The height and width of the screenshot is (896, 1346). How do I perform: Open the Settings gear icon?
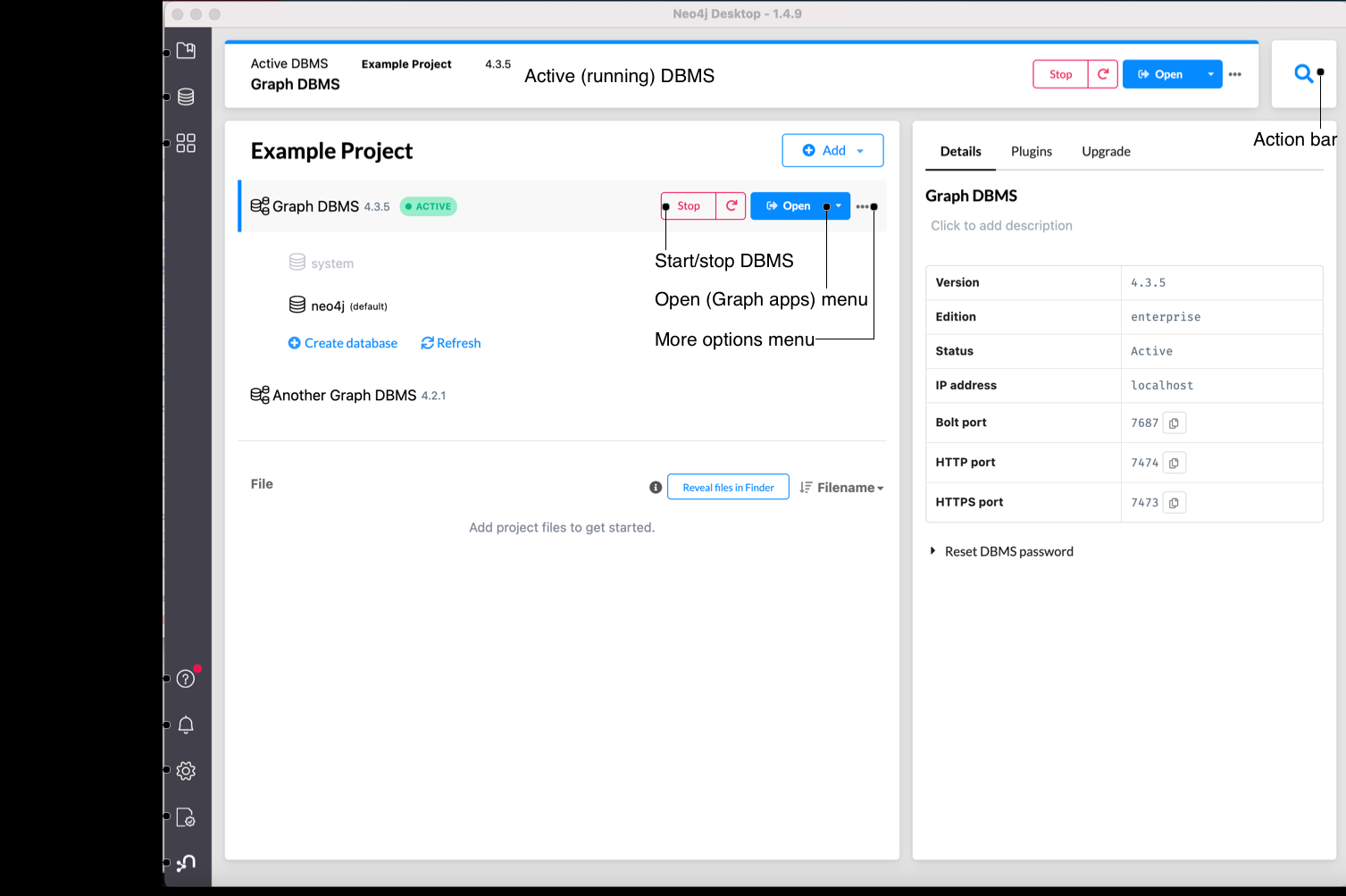(186, 771)
